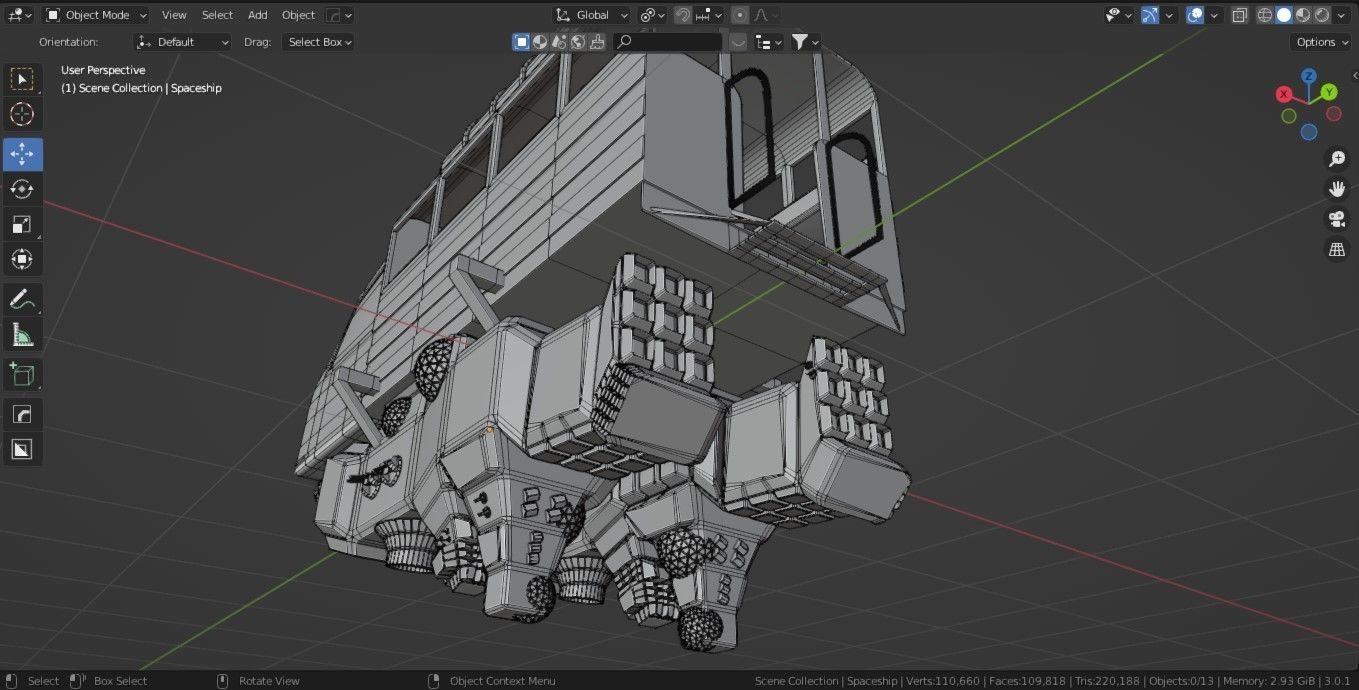The image size is (1359, 690).
Task: Activate the Add Cube tool
Action: click(x=22, y=375)
